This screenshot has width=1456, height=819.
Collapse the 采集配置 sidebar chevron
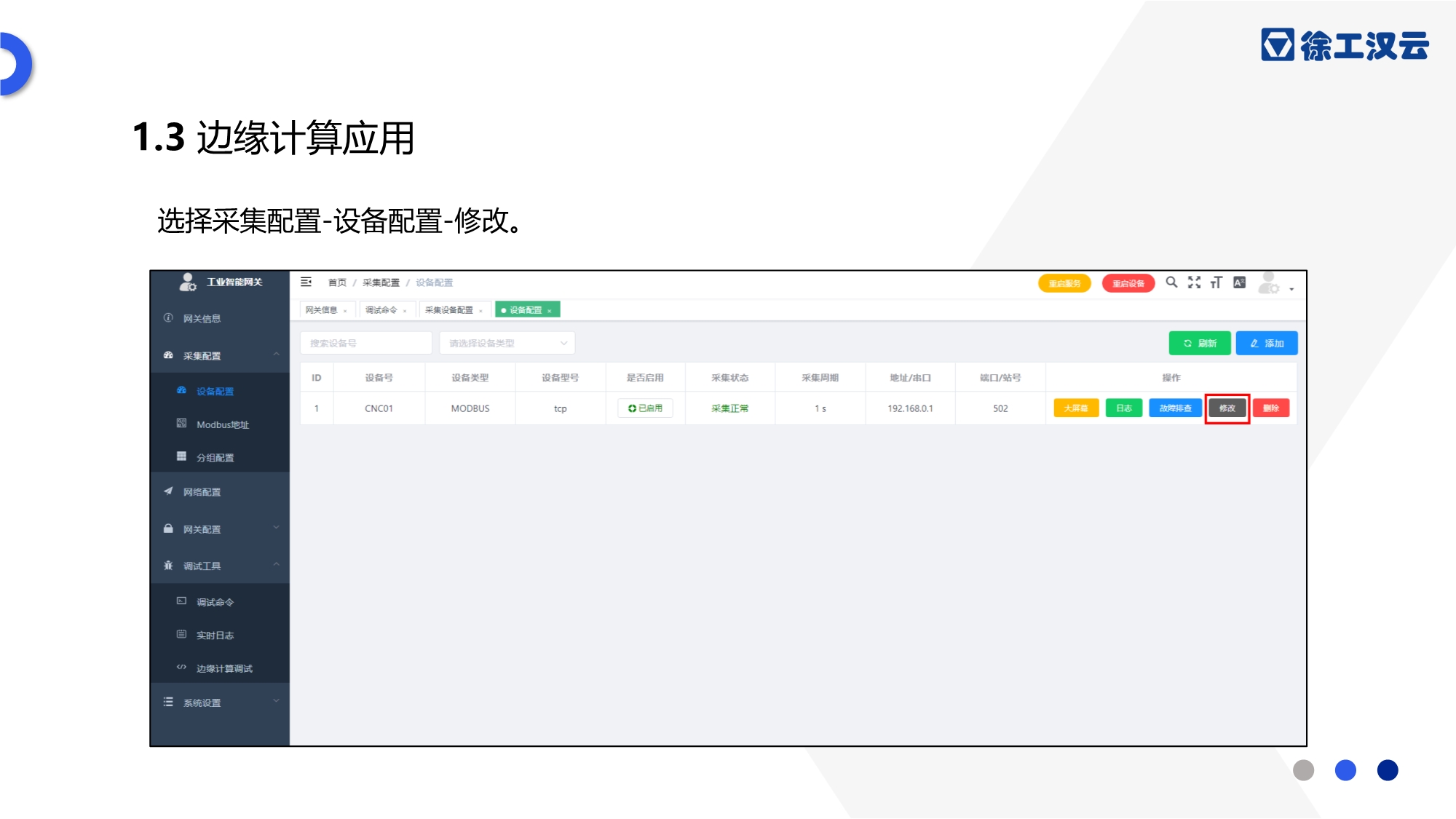pyautogui.click(x=276, y=355)
